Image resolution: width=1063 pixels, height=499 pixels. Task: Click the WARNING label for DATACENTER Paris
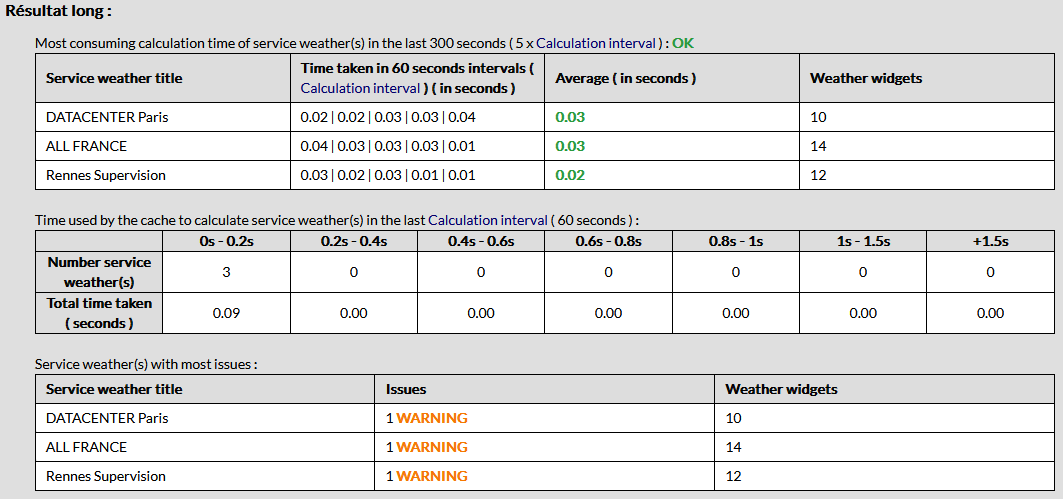tap(432, 418)
